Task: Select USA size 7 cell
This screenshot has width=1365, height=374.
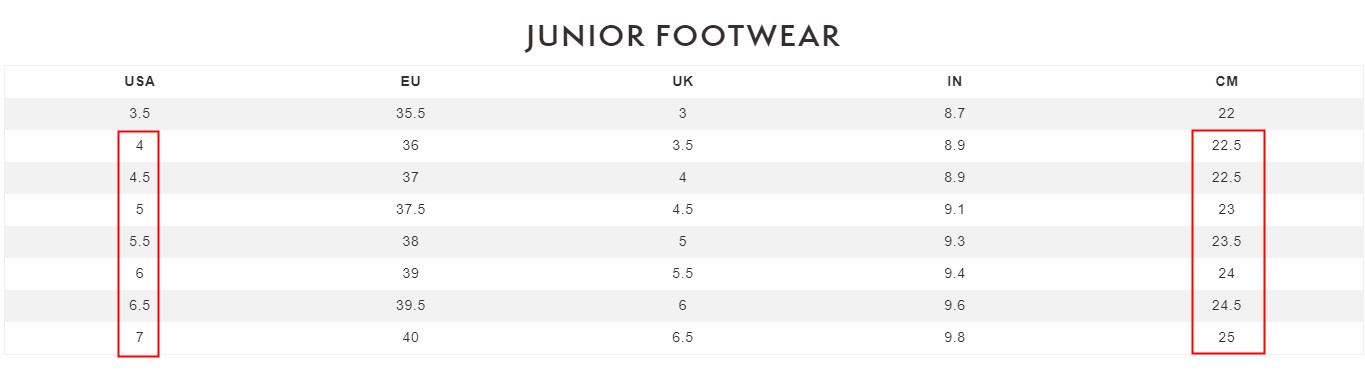Action: tap(139, 337)
